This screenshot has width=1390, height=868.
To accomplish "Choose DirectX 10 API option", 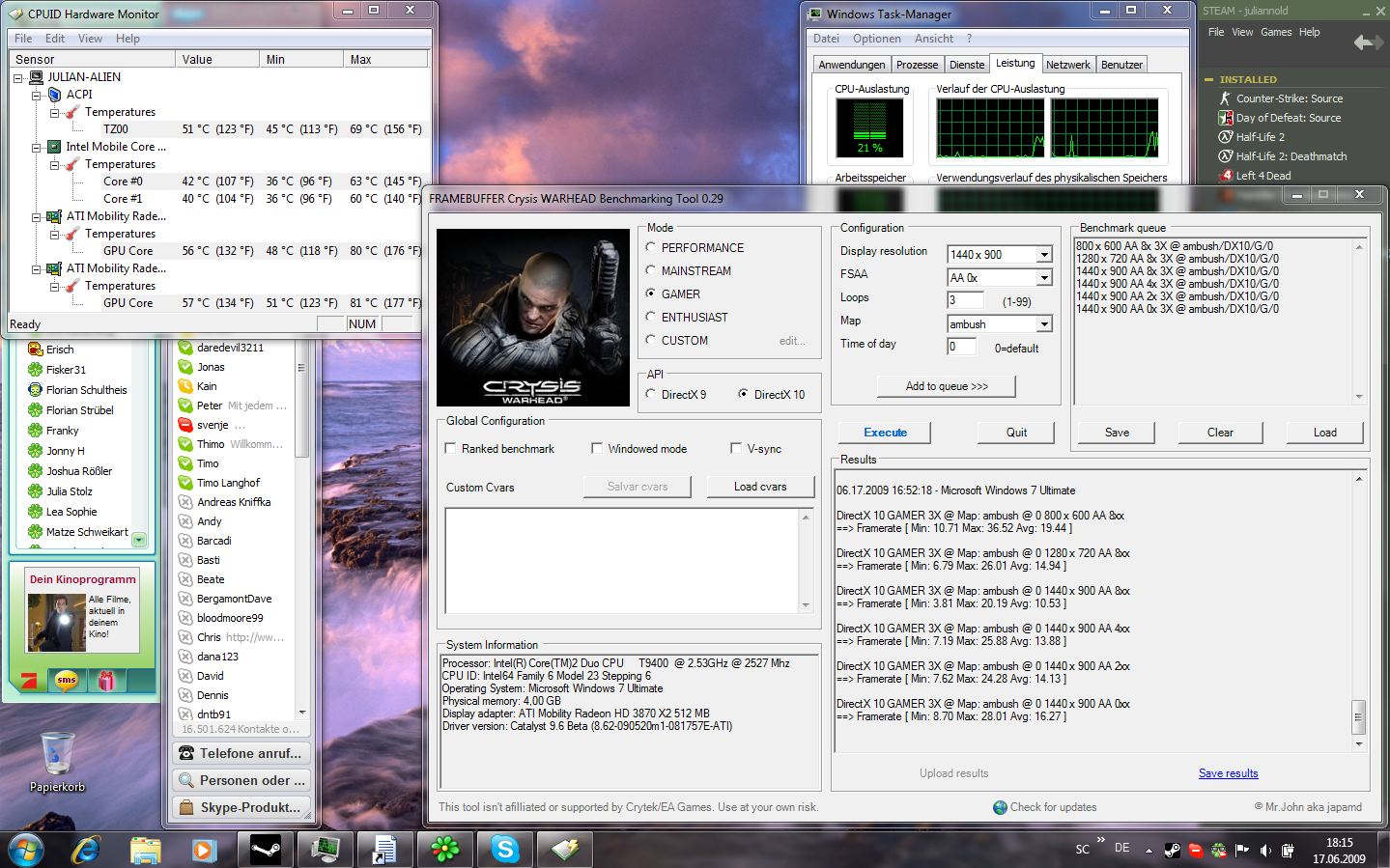I will pos(743,394).
